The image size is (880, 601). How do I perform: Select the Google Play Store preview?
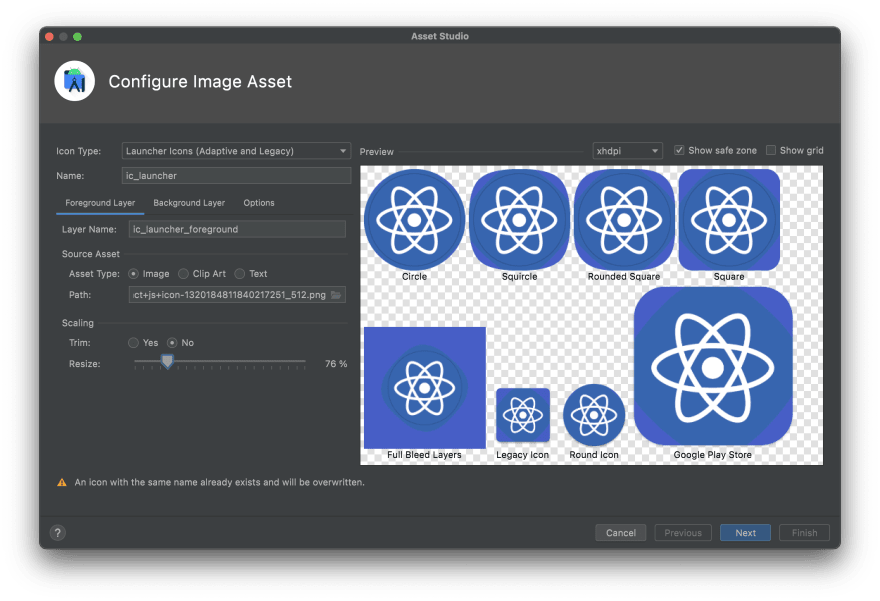click(713, 366)
